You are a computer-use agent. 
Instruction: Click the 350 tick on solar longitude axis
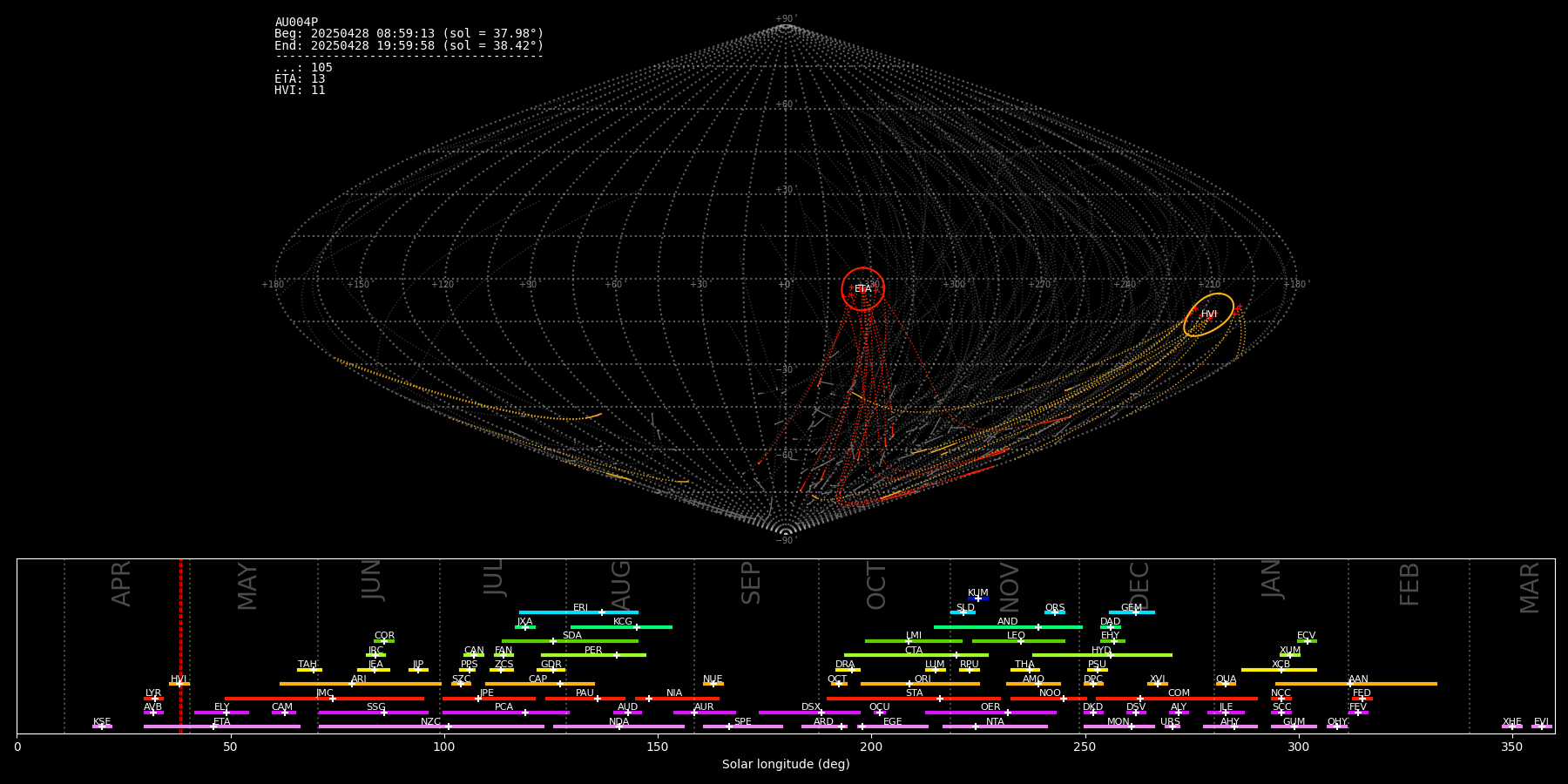(1511, 747)
